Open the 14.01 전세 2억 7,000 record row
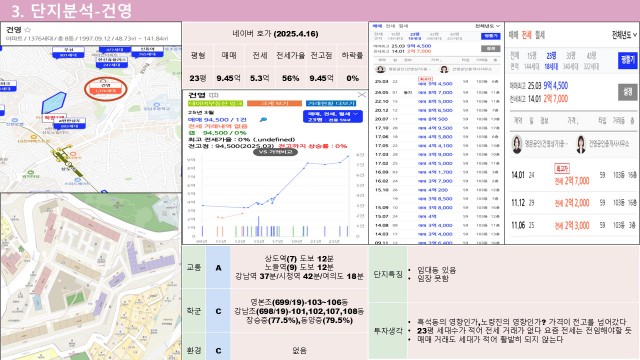Screen dimensions: 640x360 click(574, 176)
